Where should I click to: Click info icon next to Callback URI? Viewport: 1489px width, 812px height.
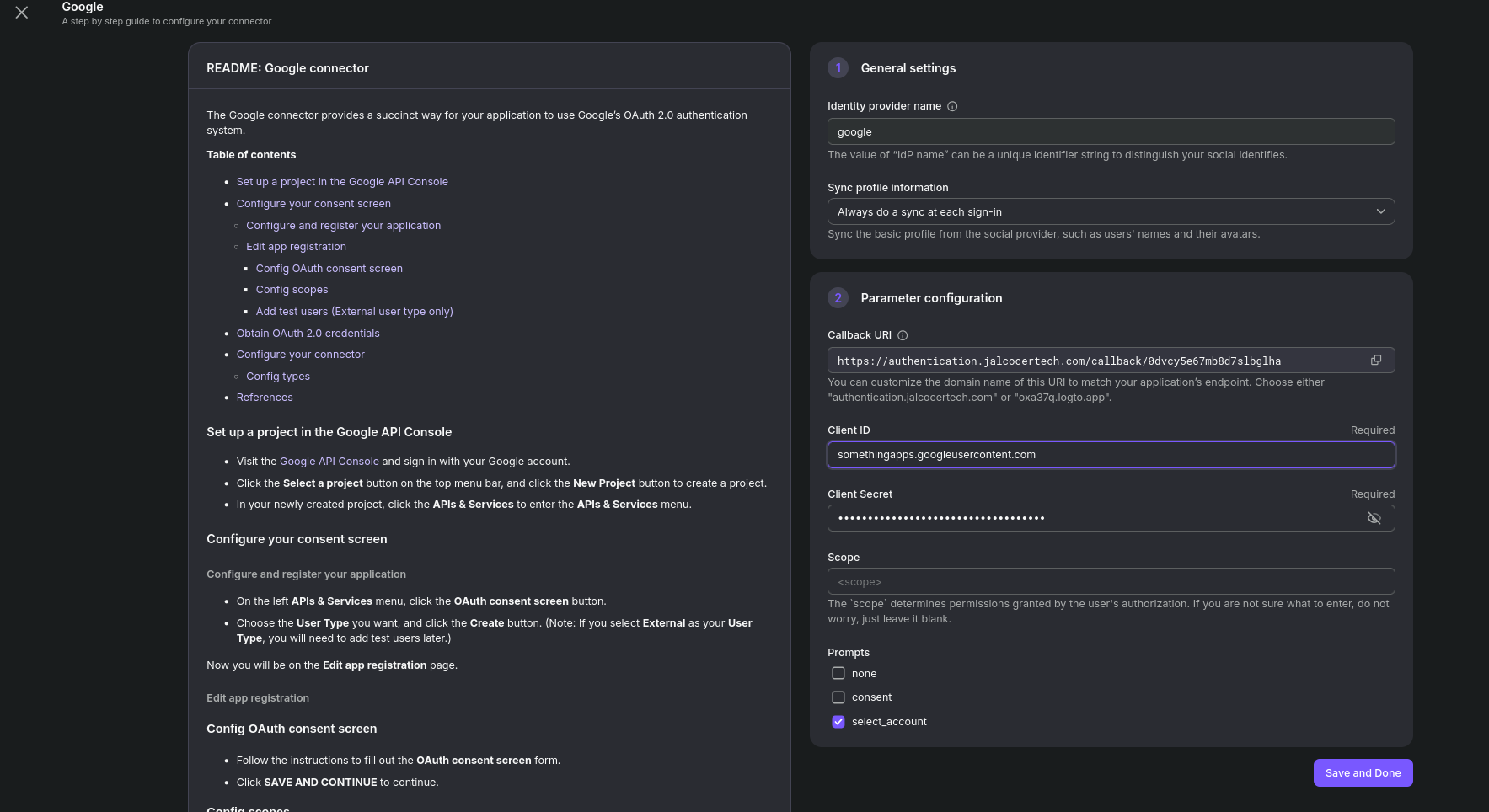click(x=903, y=335)
